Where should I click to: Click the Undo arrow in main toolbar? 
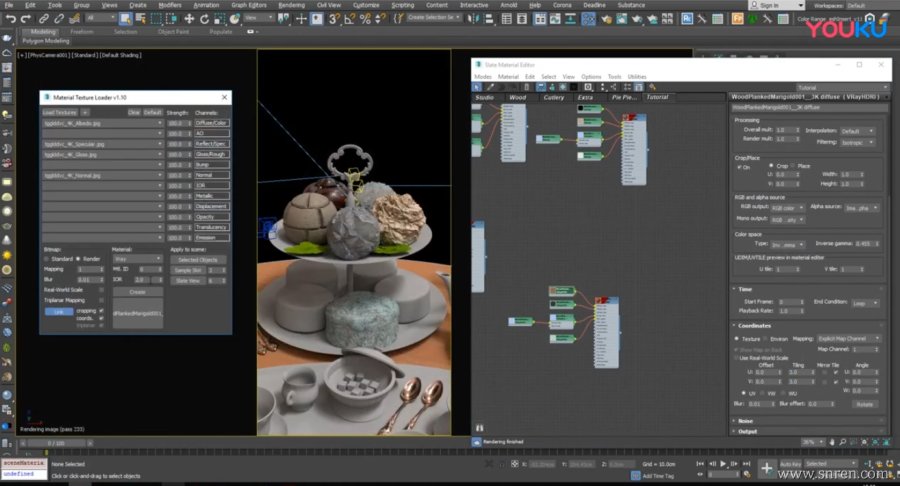point(12,18)
